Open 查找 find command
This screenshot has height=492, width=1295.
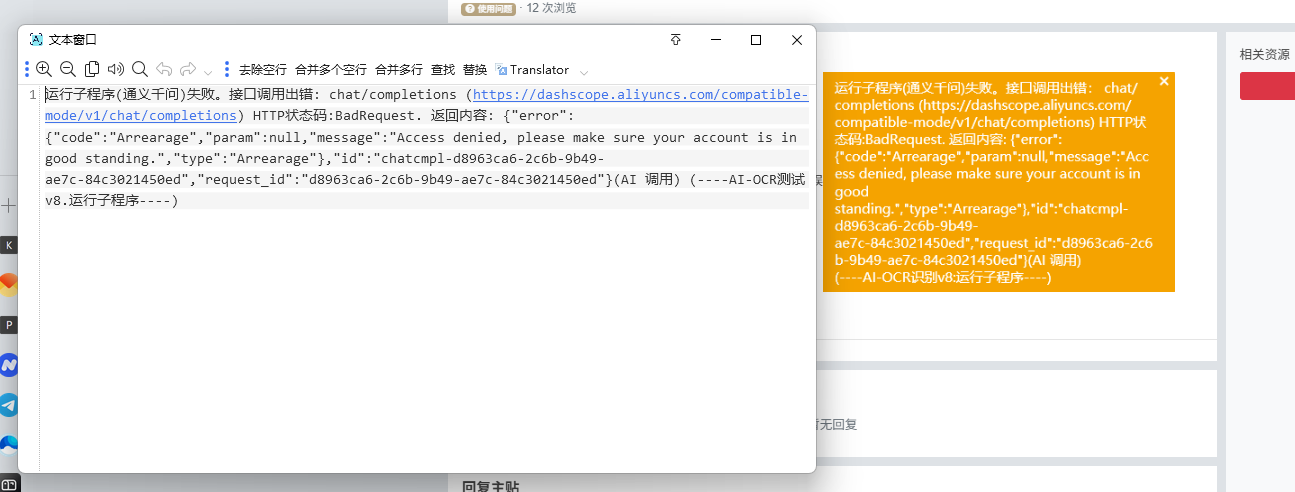(x=443, y=70)
